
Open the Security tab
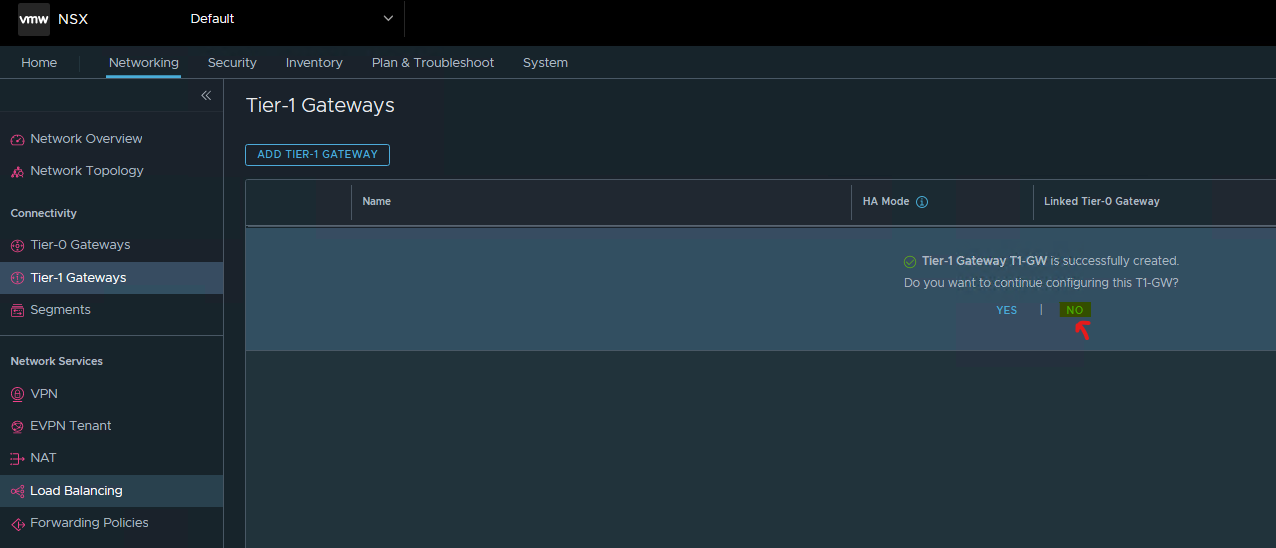[x=232, y=62]
